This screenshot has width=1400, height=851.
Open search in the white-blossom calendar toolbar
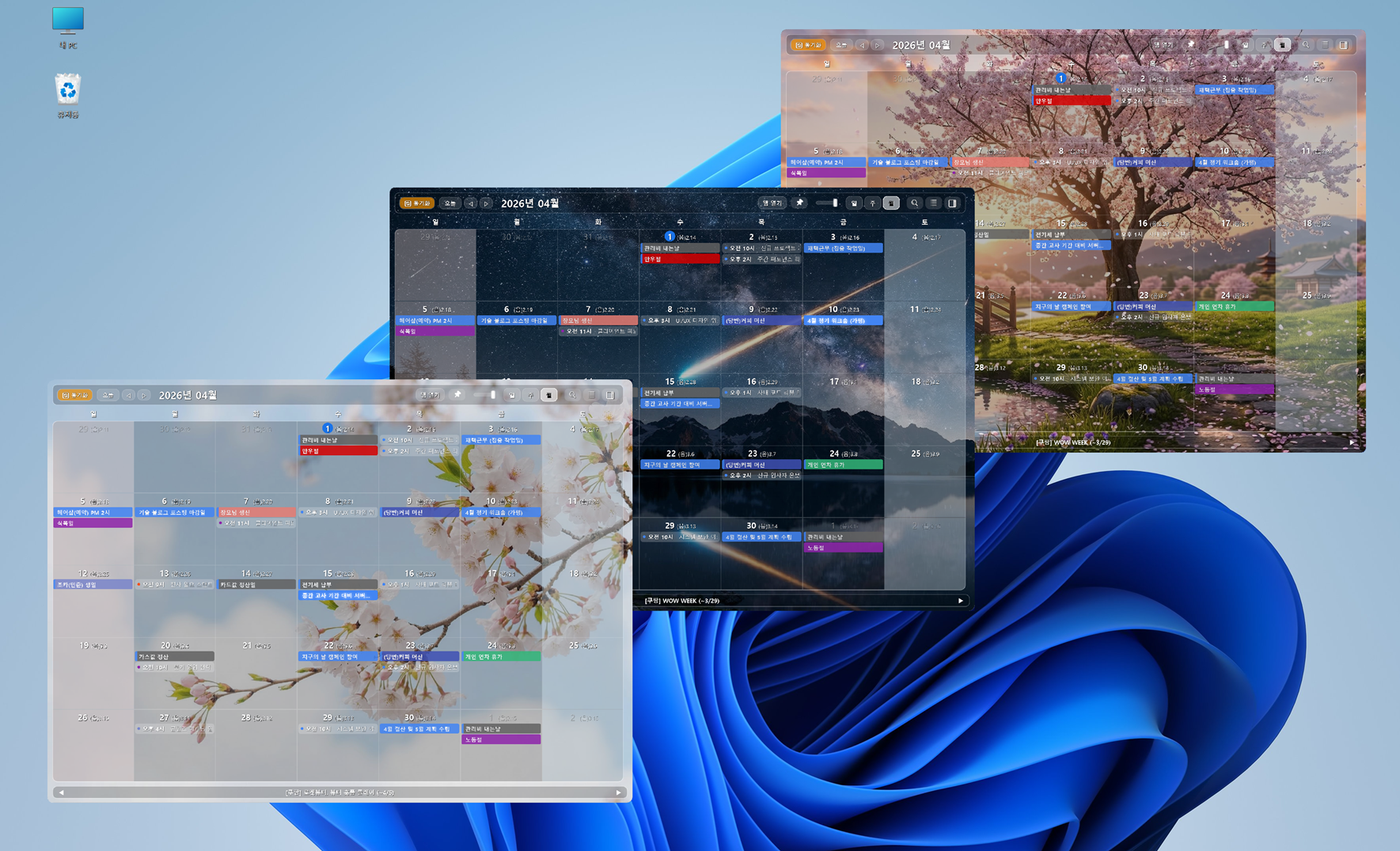(572, 395)
